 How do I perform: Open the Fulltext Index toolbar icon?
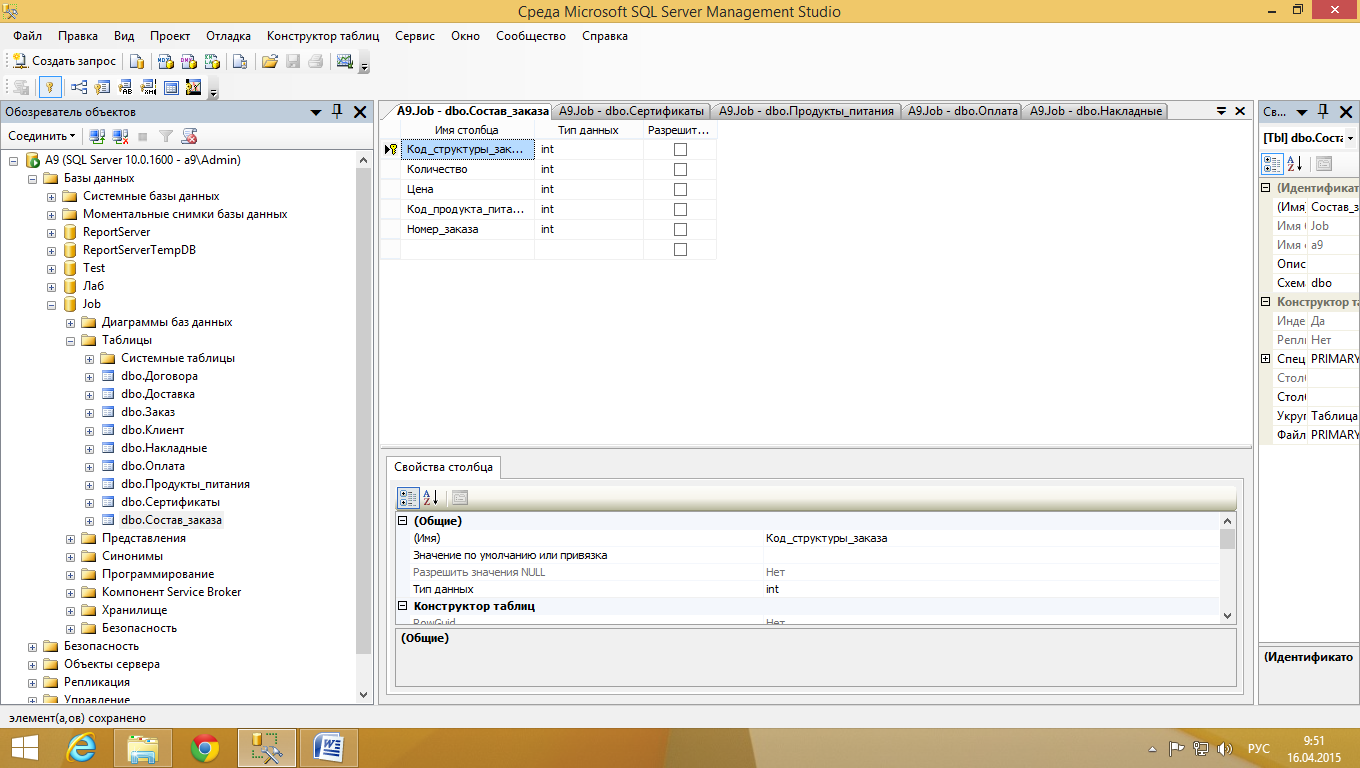pos(126,87)
